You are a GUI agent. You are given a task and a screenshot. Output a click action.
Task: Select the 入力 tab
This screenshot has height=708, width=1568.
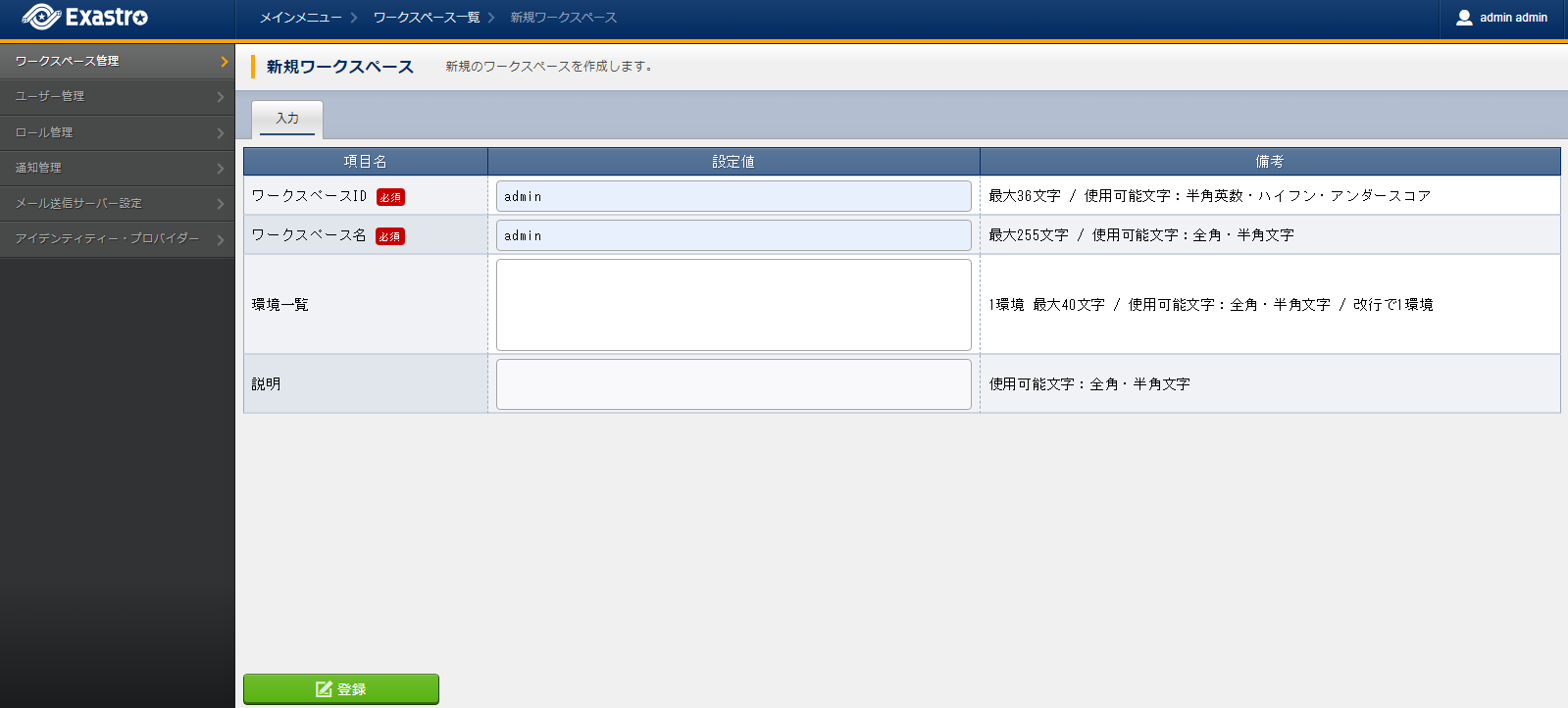(x=287, y=119)
